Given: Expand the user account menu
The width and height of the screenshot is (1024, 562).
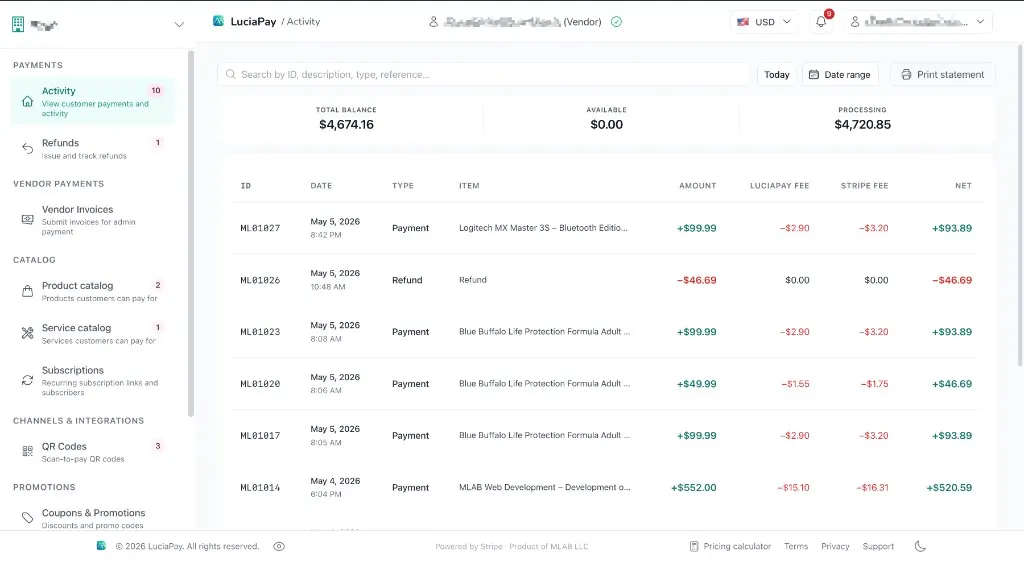Looking at the screenshot, I should pos(918,22).
